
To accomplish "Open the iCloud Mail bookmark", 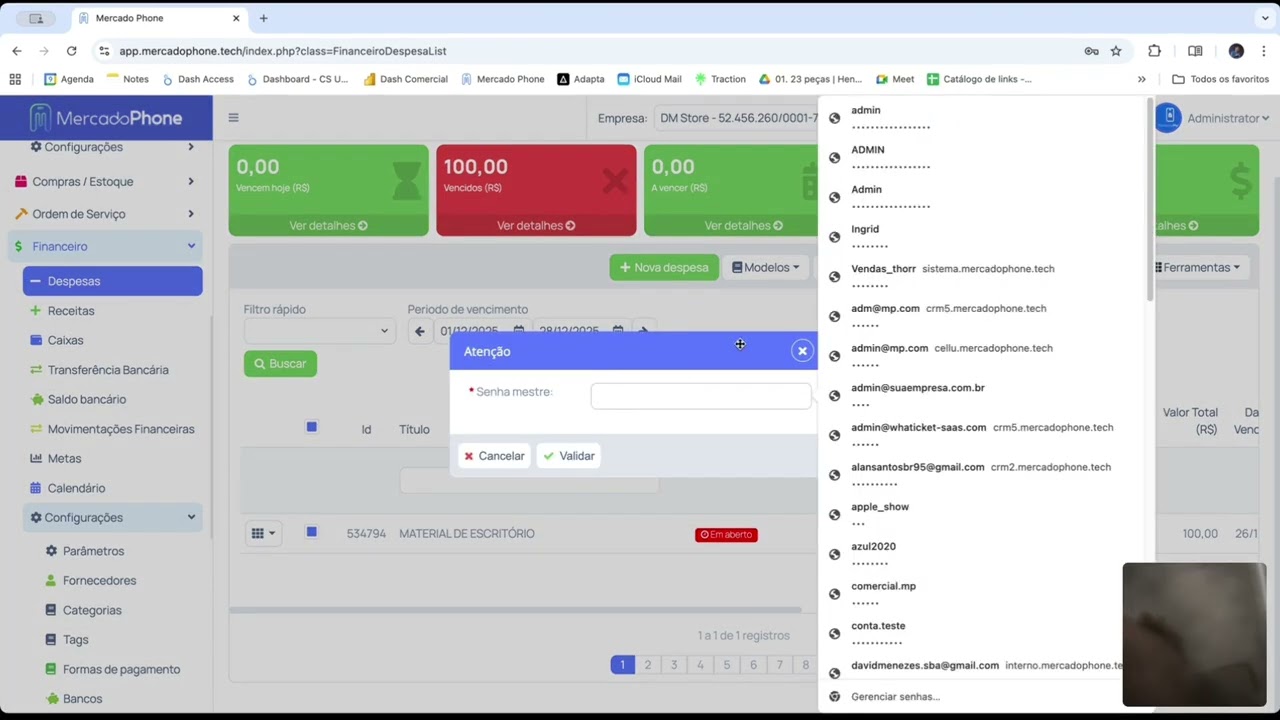I will point(649,79).
